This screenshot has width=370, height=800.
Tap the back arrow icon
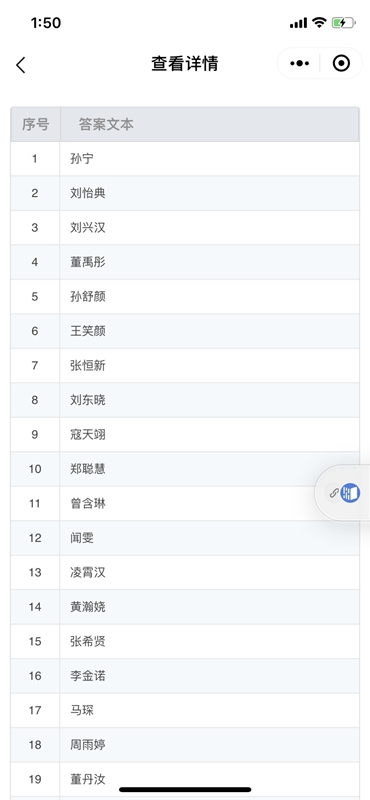coord(20,65)
